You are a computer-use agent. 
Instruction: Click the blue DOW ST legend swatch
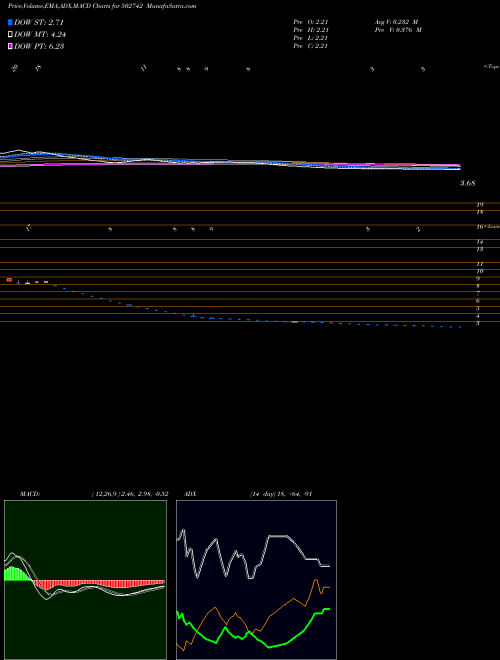click(x=10, y=22)
